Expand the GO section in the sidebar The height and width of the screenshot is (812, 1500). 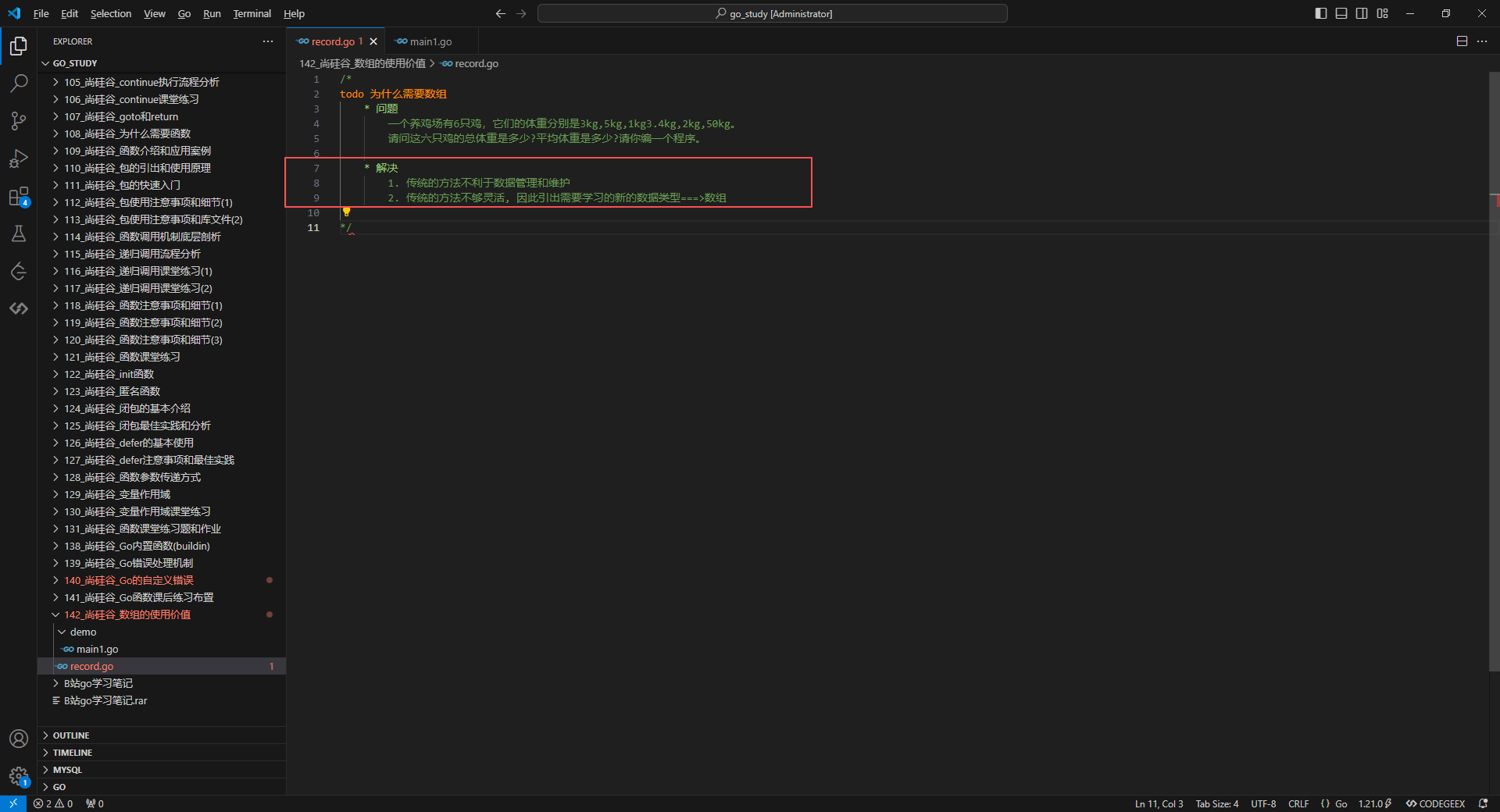162,787
